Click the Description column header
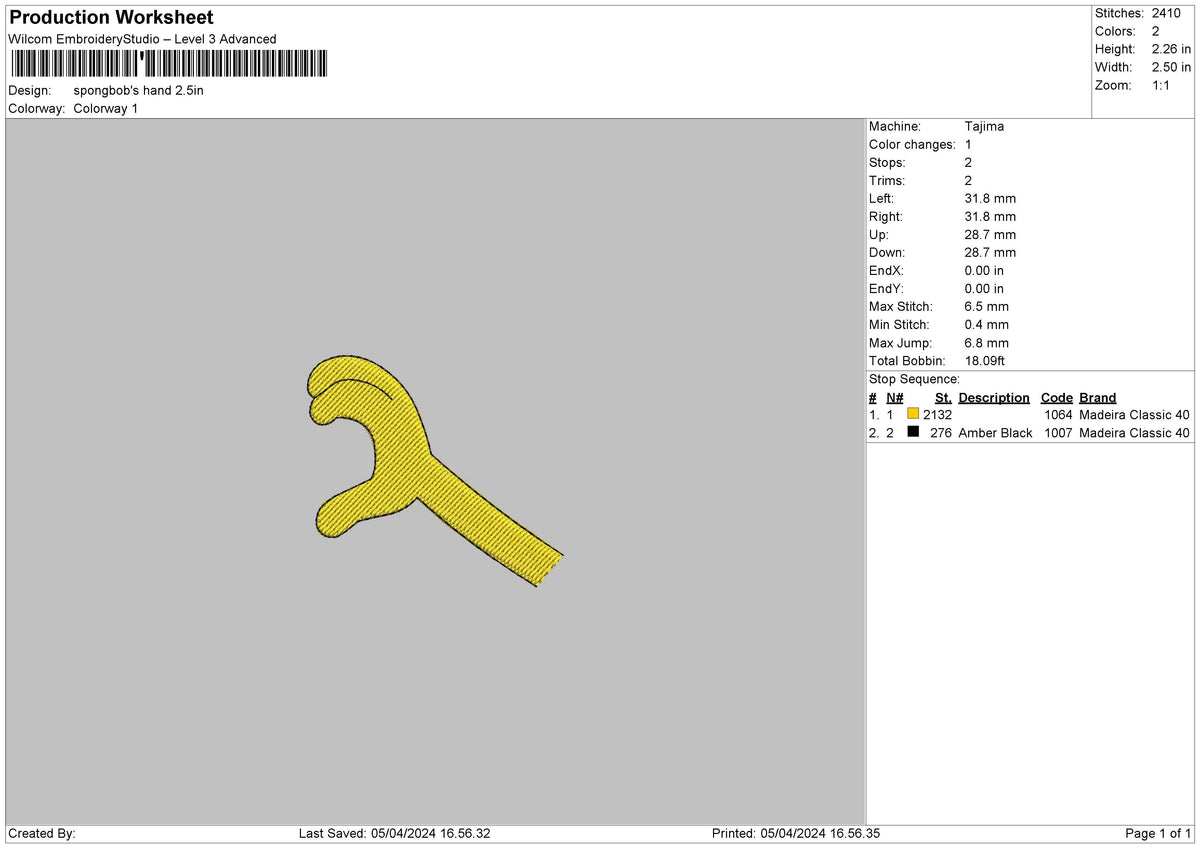1200x848 pixels. click(x=994, y=398)
